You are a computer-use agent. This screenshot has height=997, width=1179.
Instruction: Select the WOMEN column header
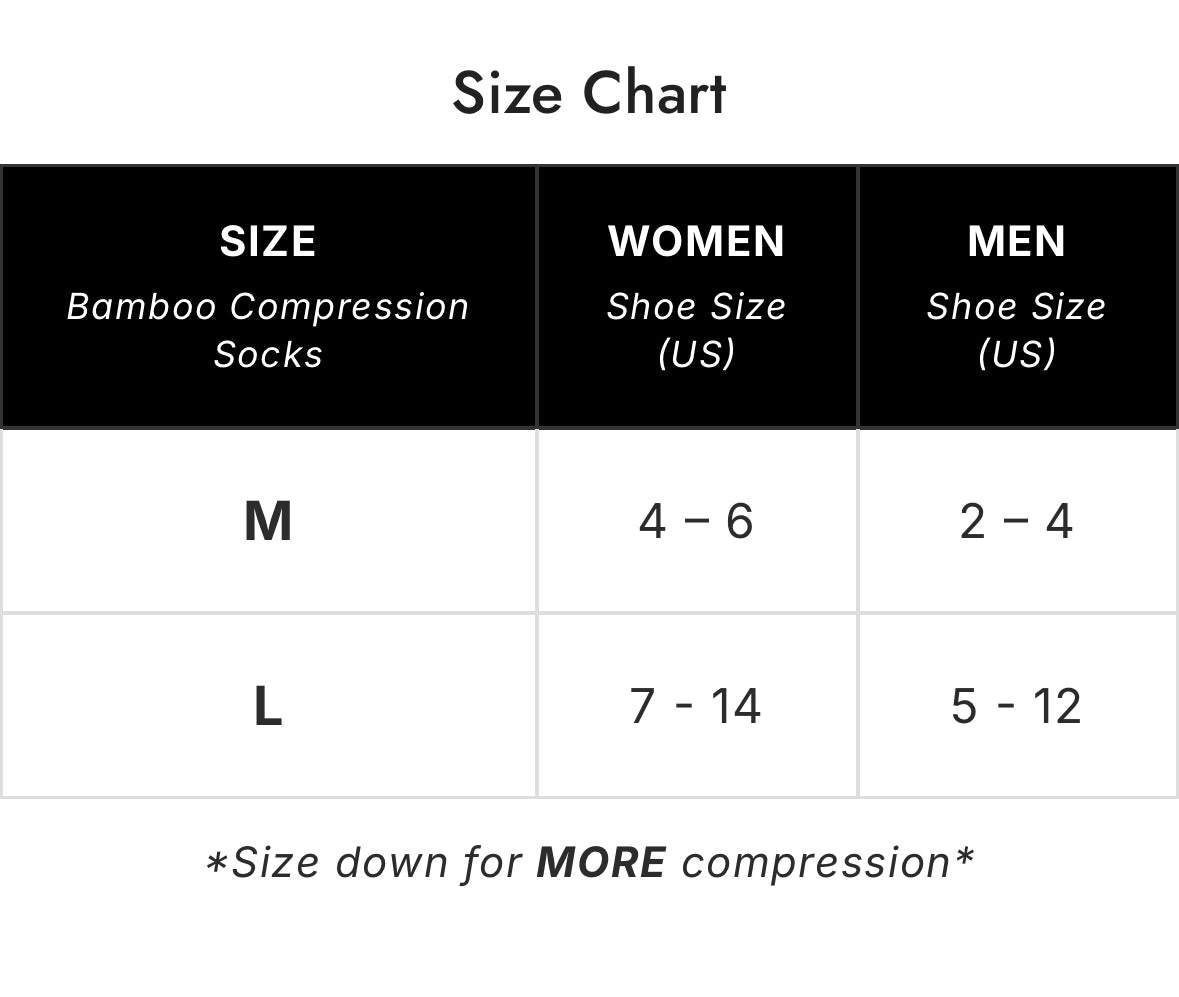pos(696,241)
